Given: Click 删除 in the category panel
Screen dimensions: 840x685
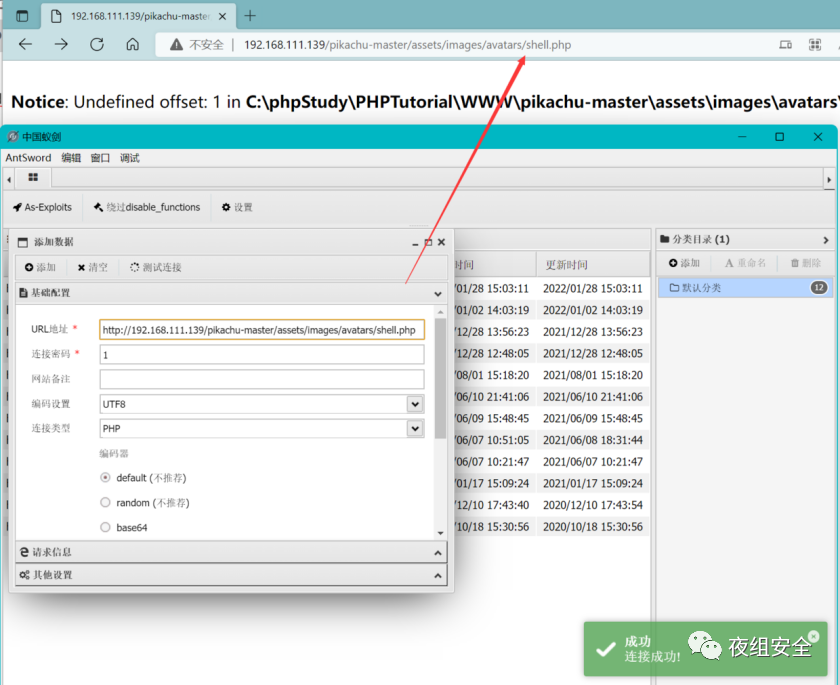Looking at the screenshot, I should click(806, 263).
